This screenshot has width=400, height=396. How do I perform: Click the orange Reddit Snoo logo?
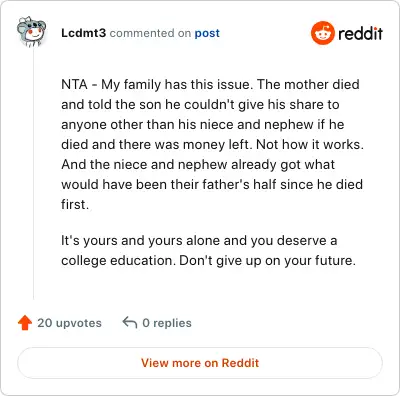point(322,33)
